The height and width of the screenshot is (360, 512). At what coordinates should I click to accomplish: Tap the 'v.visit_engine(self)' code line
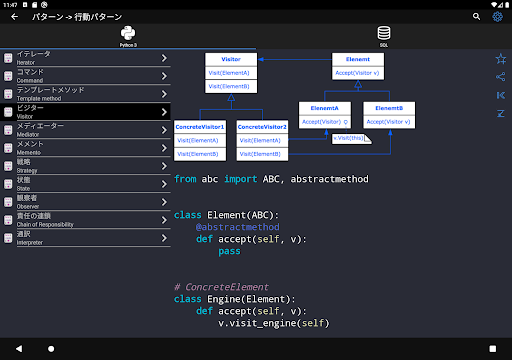274,323
